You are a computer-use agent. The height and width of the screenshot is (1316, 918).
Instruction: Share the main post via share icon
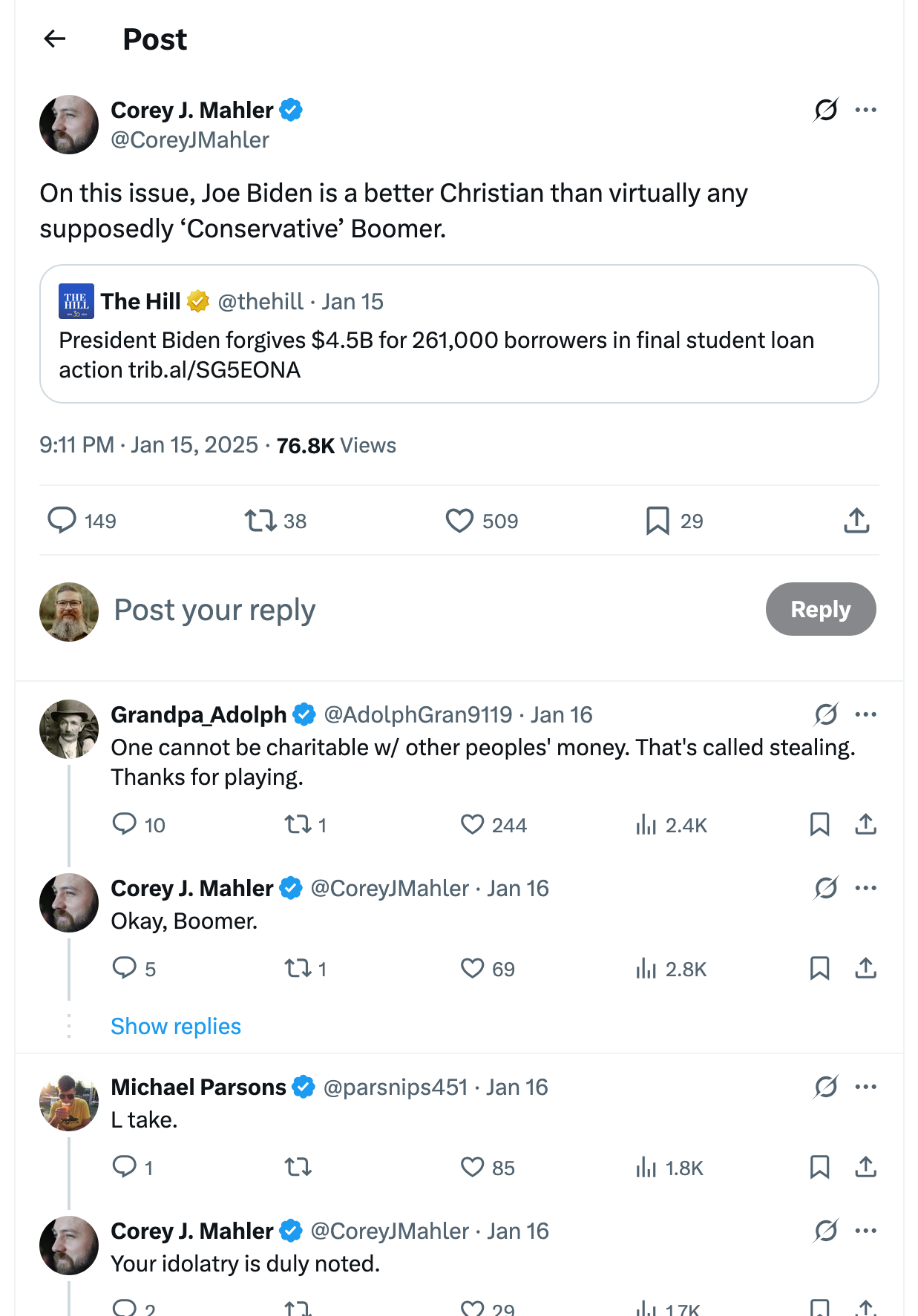click(856, 521)
